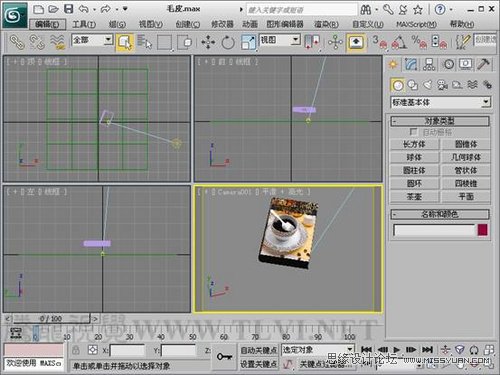Collapse the 名称和颜色 rollout
Viewport: 500px width, 375px height.
[440, 214]
